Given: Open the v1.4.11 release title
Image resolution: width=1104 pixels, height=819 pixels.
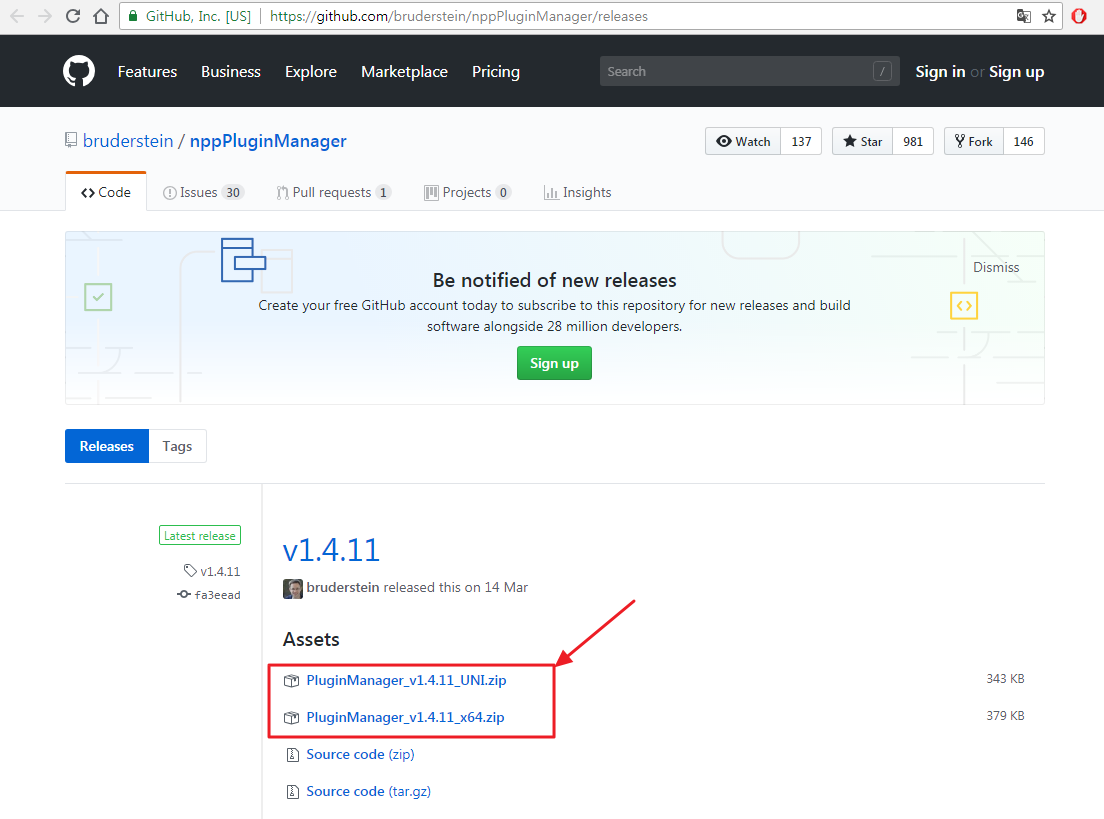Looking at the screenshot, I should pyautogui.click(x=331, y=550).
